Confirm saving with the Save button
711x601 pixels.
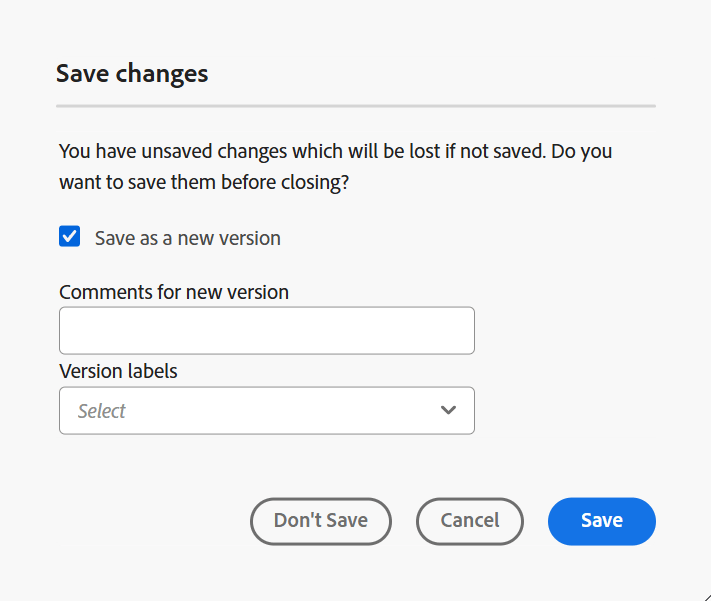601,520
